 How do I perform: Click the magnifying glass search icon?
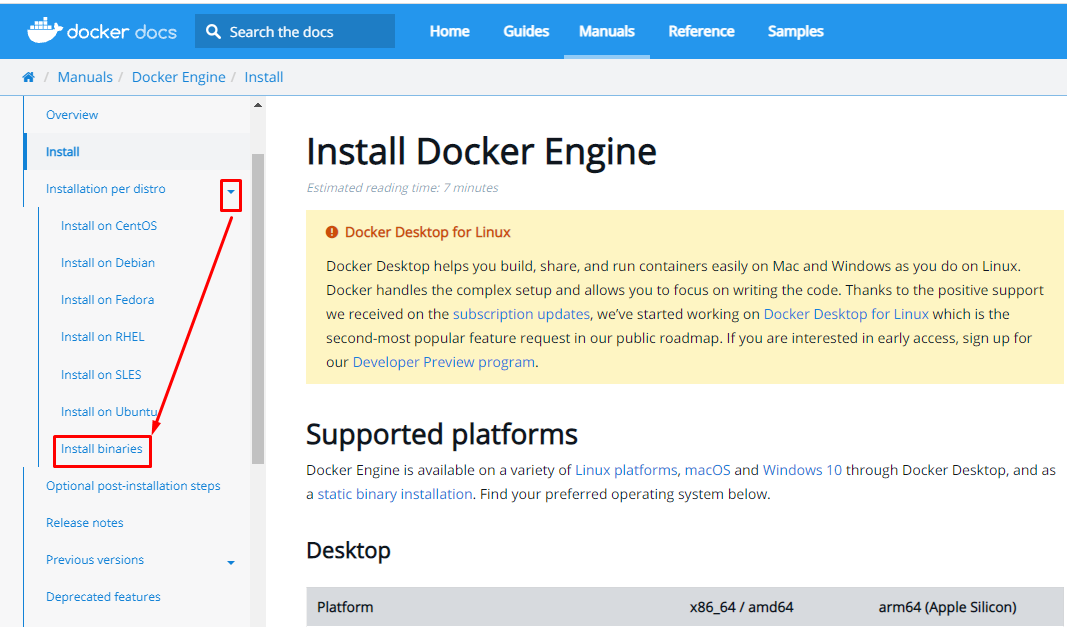pyautogui.click(x=213, y=31)
